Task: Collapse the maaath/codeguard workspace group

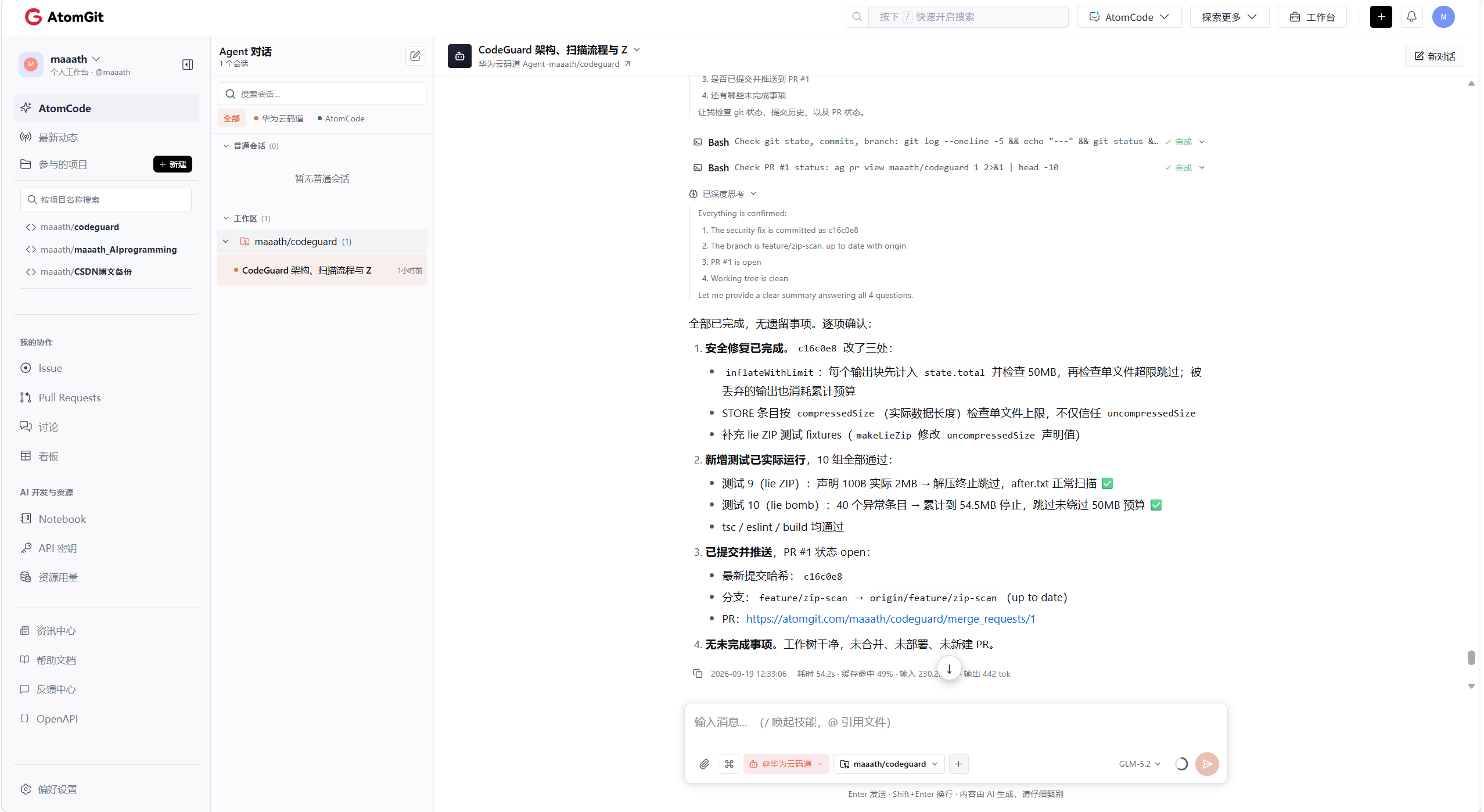Action: [226, 242]
